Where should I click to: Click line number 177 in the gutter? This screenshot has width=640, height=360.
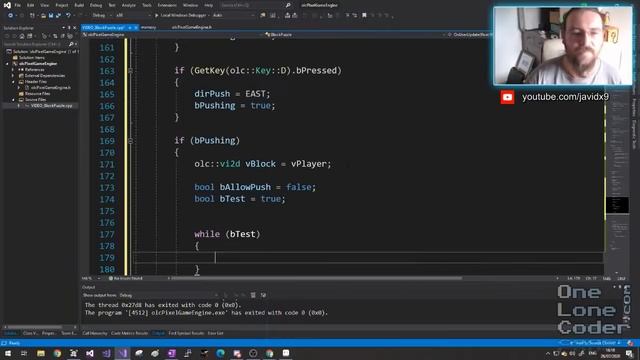click(107, 234)
